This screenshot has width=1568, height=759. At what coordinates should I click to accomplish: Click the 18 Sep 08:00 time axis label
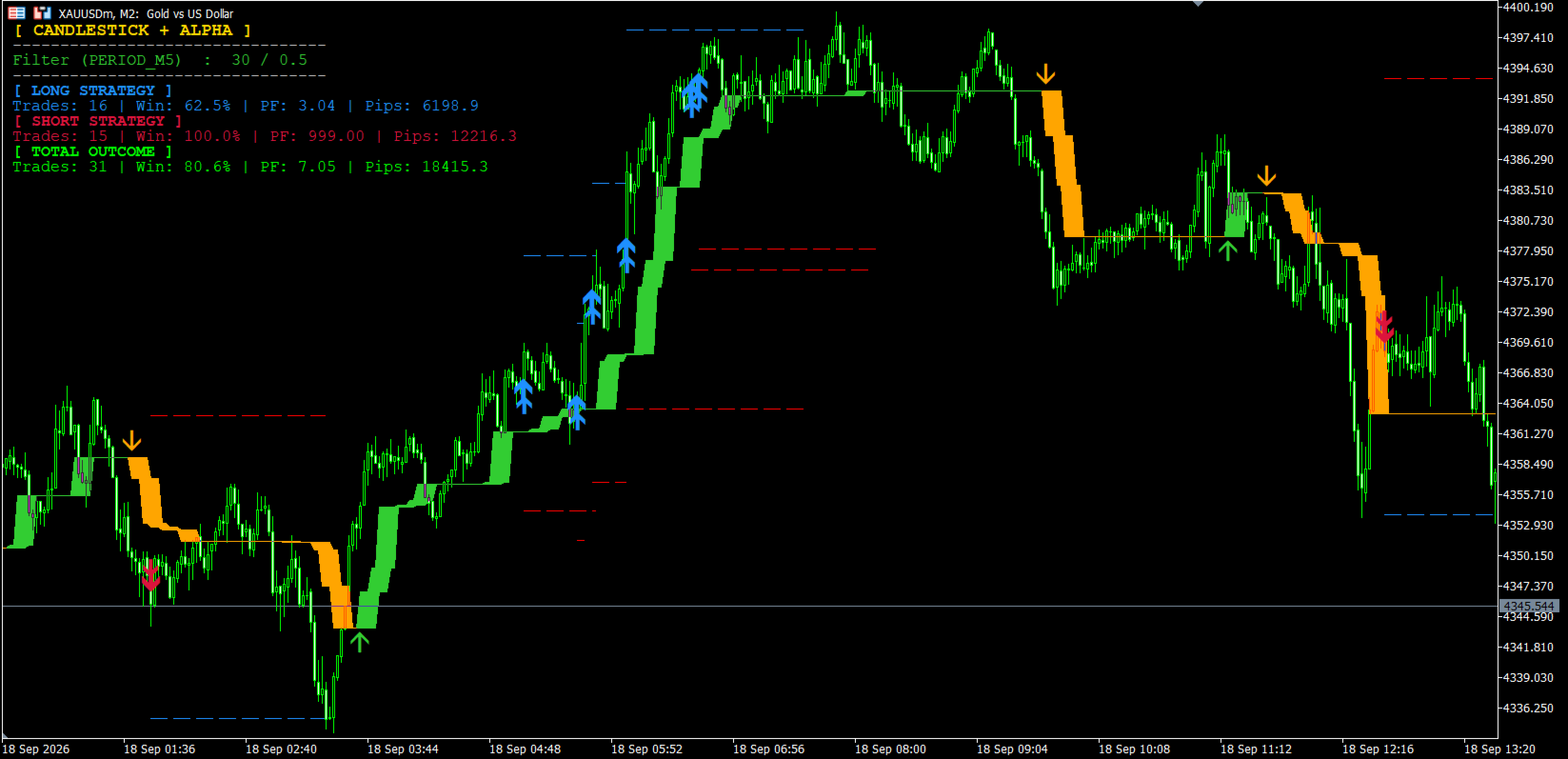[890, 749]
